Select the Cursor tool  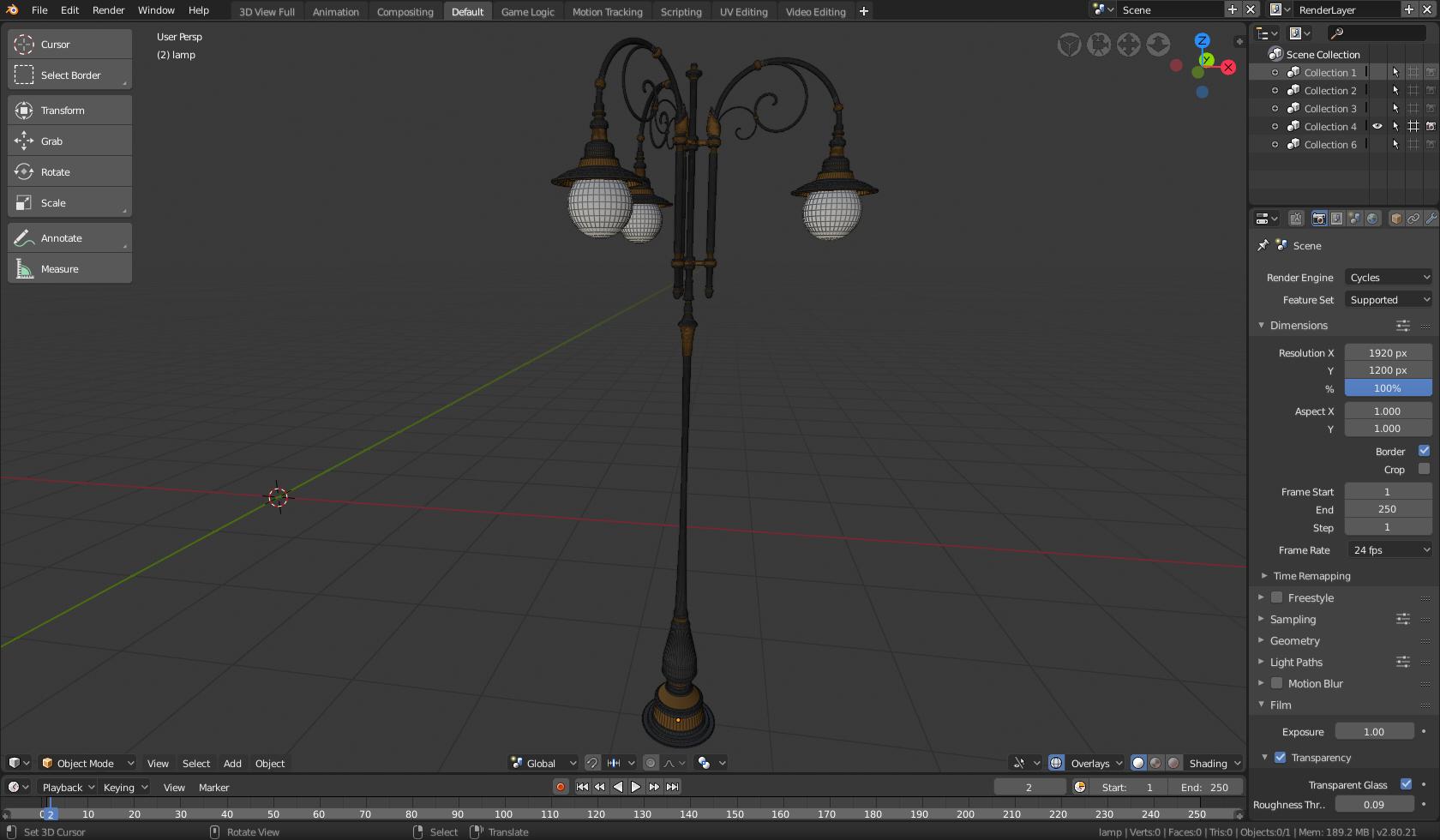pyautogui.click(x=69, y=45)
